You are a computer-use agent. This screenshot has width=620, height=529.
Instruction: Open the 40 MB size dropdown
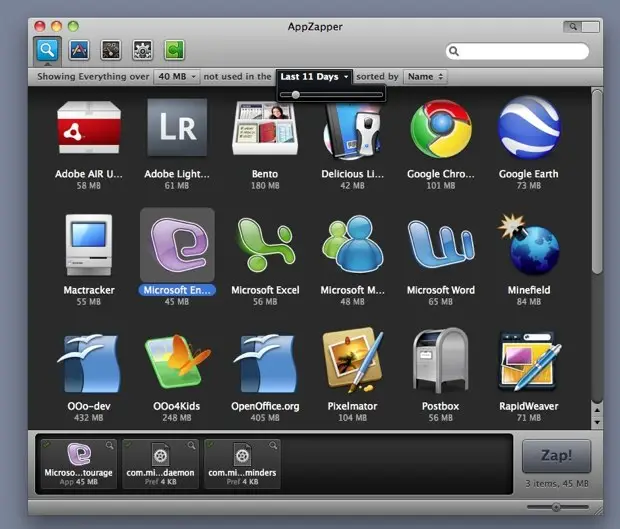click(x=177, y=76)
